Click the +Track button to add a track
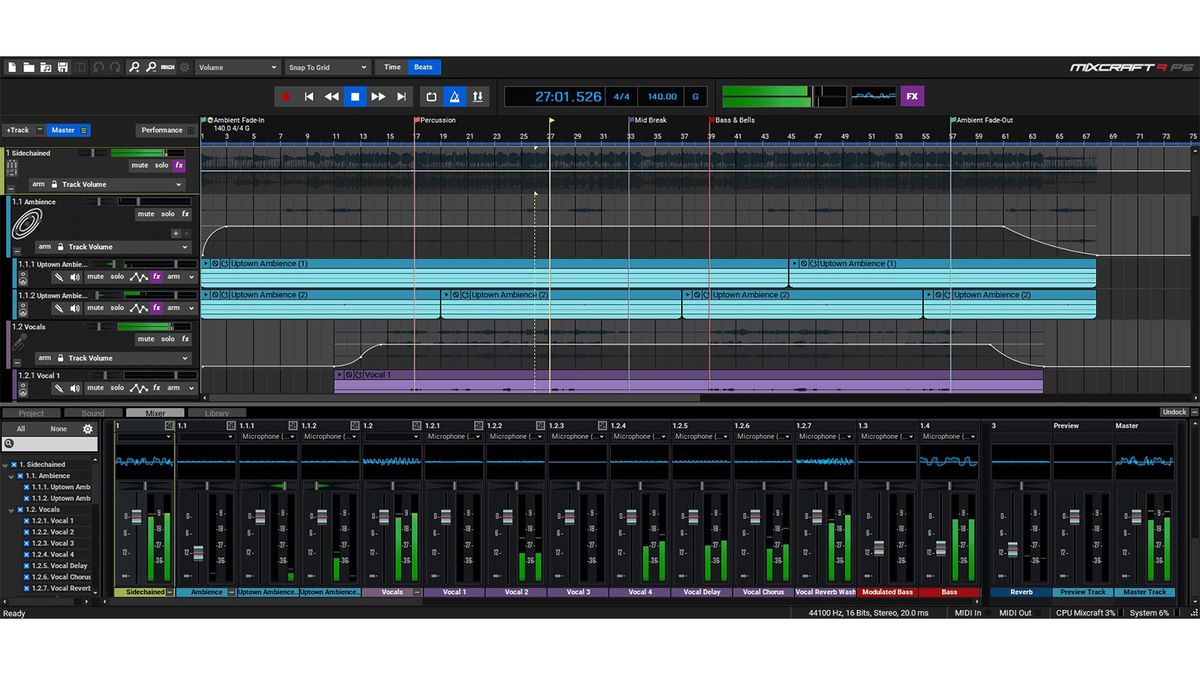Viewport: 1200px width, 675px height. tap(18, 130)
